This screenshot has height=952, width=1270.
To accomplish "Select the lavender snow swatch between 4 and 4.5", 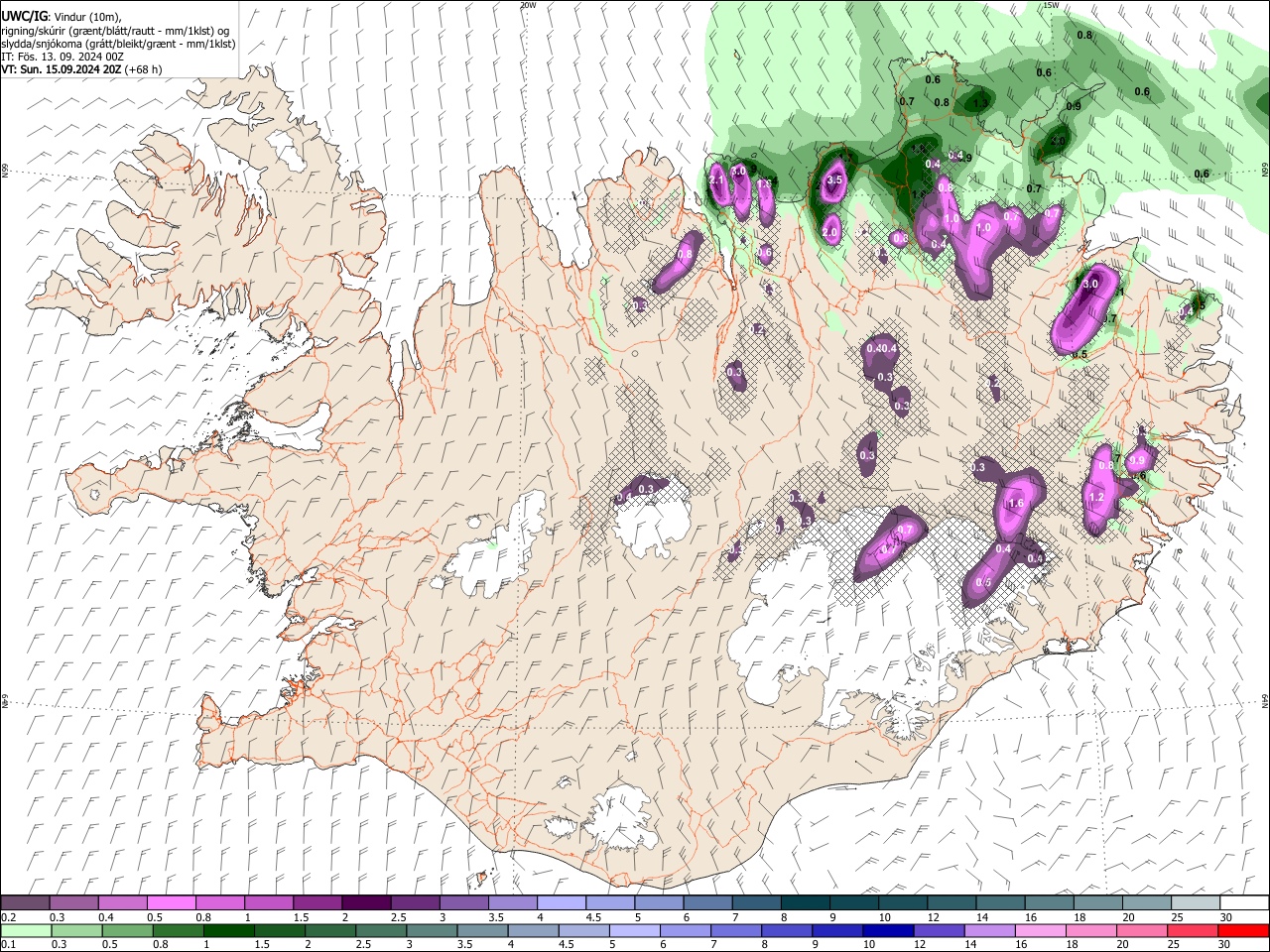I will click(561, 903).
